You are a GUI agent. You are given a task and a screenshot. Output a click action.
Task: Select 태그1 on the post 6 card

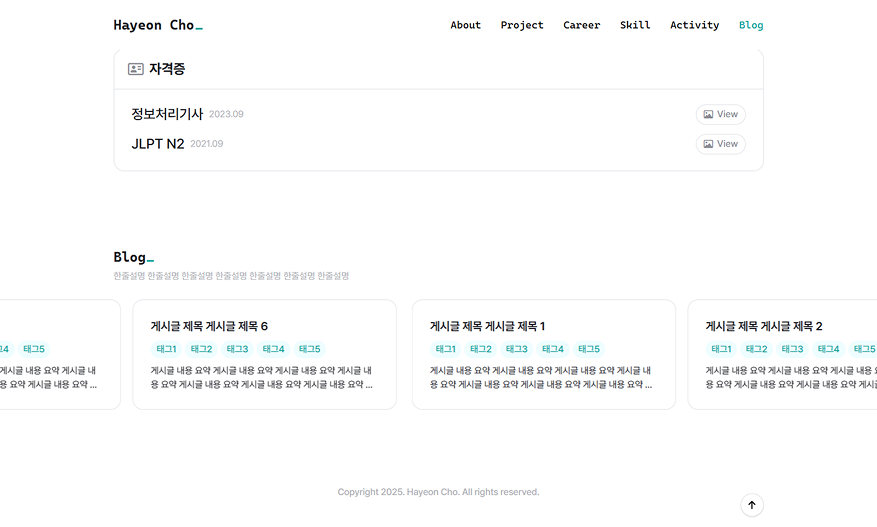166,349
